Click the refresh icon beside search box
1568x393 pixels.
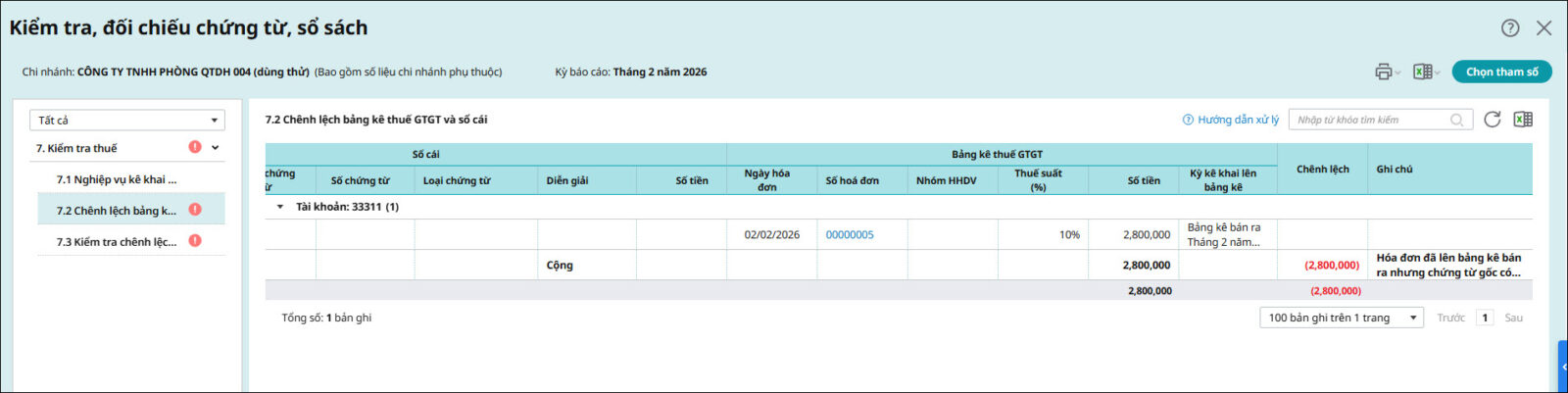(1492, 120)
